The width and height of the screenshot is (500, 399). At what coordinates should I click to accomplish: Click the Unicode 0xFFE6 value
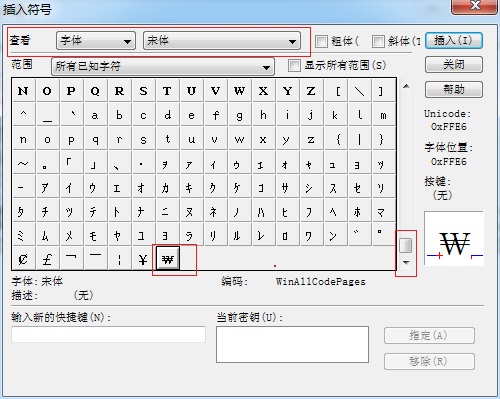(x=448, y=127)
